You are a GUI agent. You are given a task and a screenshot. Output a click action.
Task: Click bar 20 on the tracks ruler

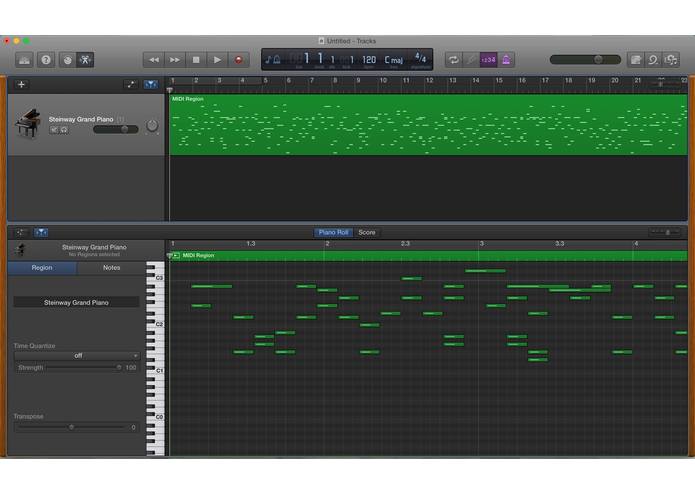[x=615, y=81]
